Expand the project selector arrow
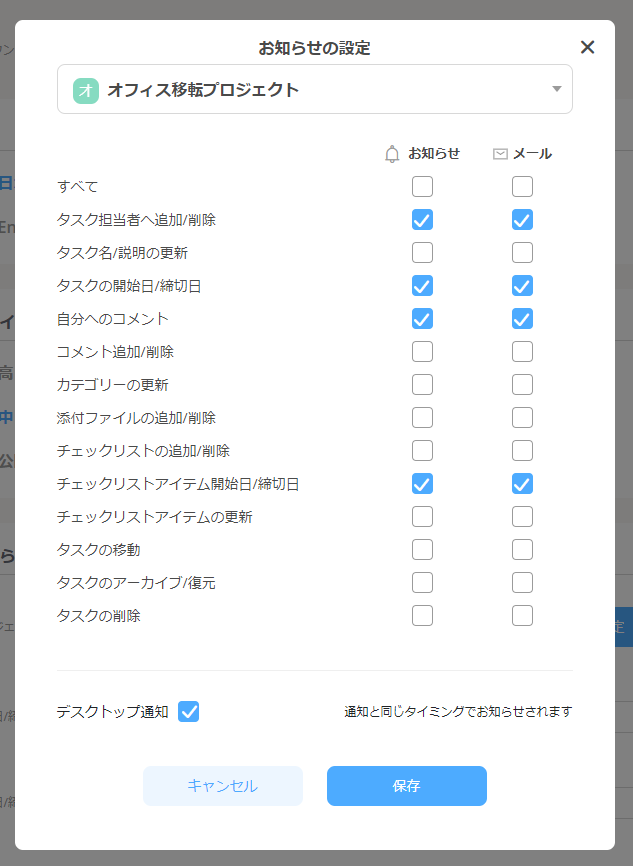Screen dimensions: 633x866 pos(557,89)
